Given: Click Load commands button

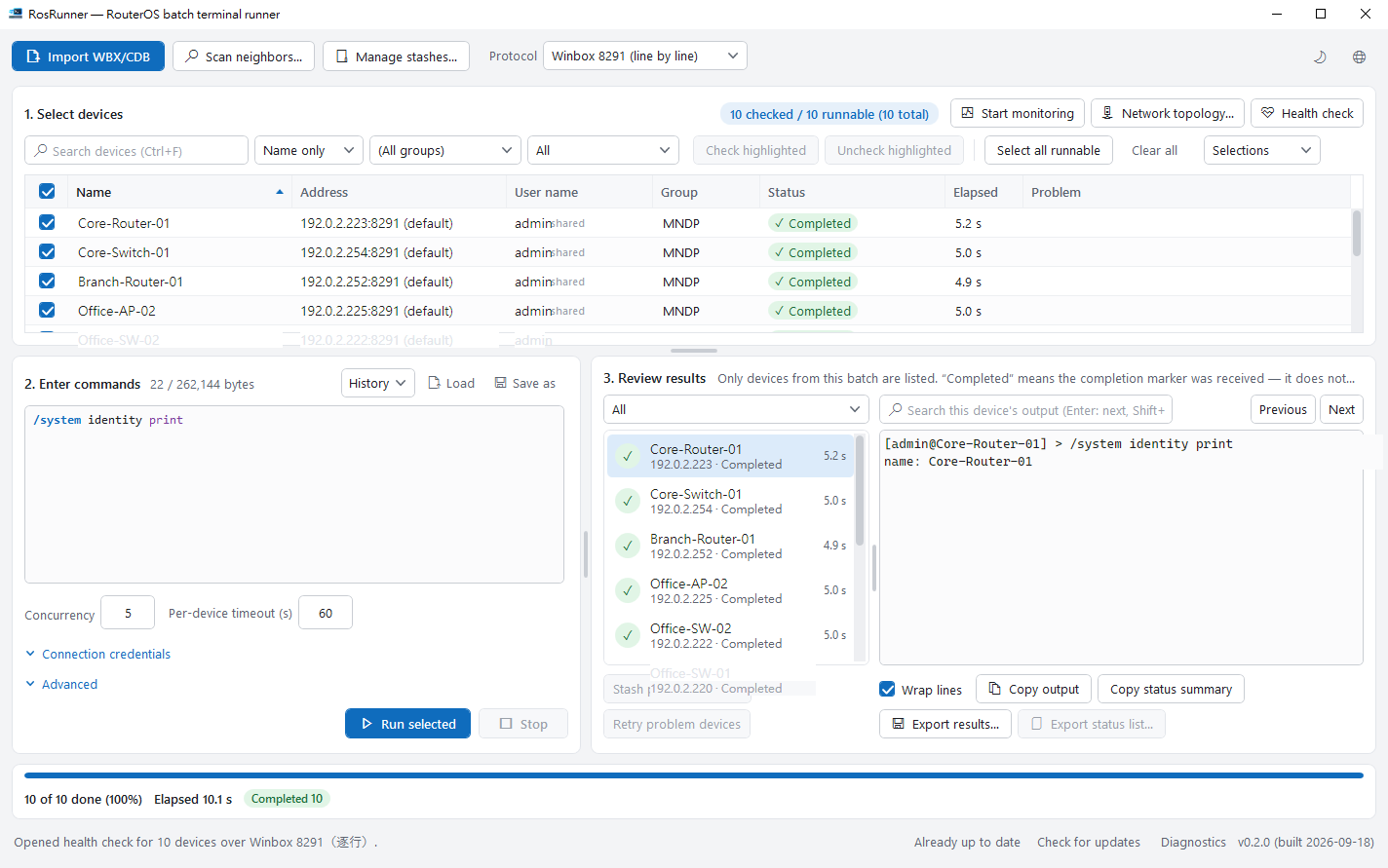Looking at the screenshot, I should (451, 383).
